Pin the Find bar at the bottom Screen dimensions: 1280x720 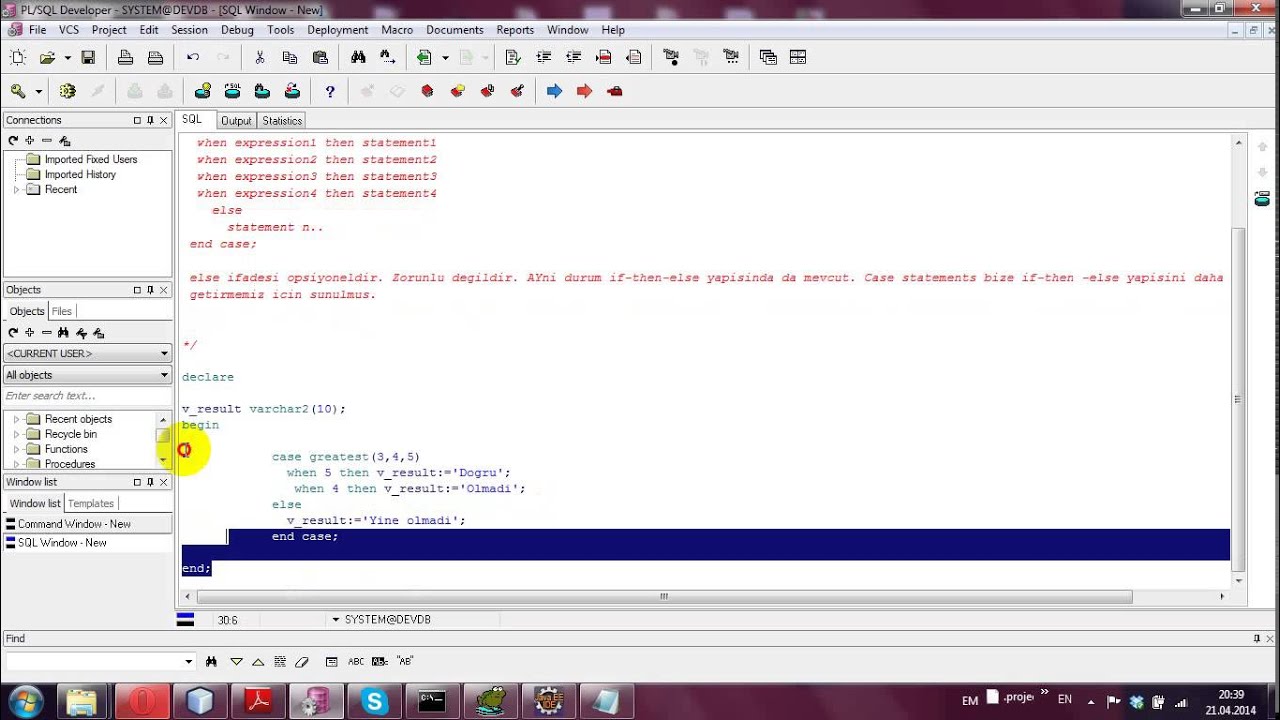[x=1257, y=638]
